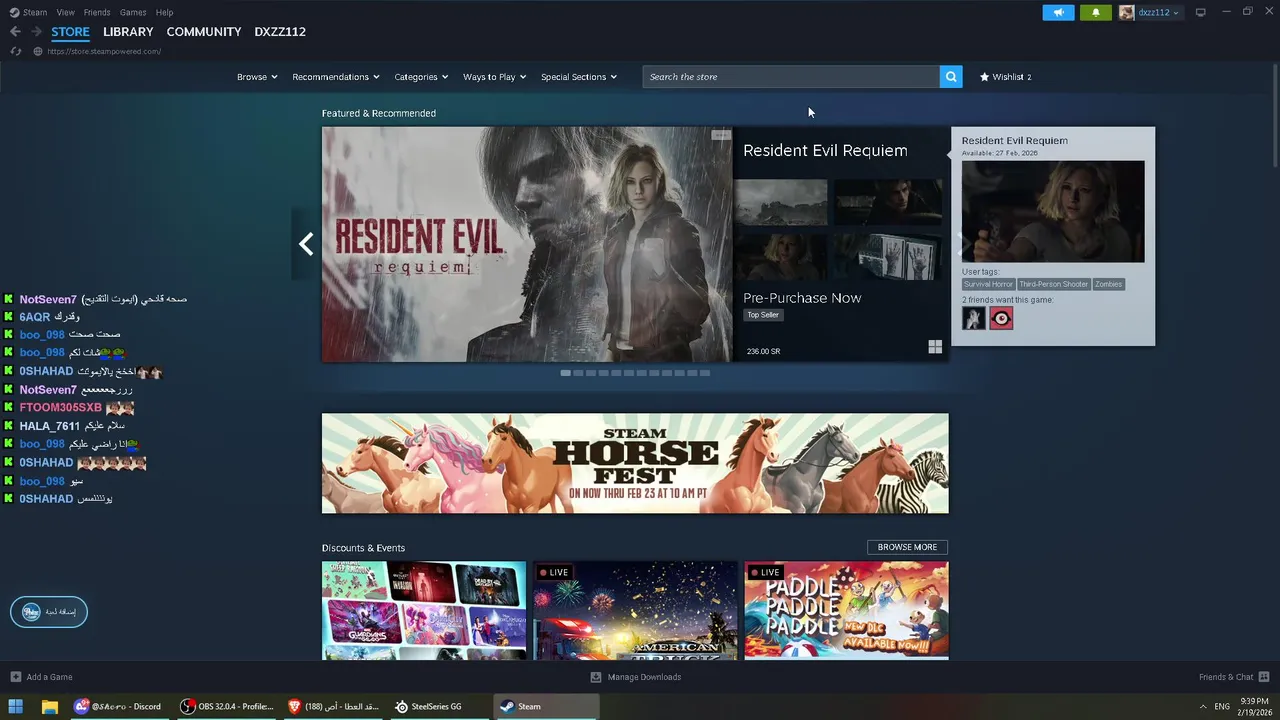
Task: Open Steam Big Picture mode icon
Action: (1200, 12)
